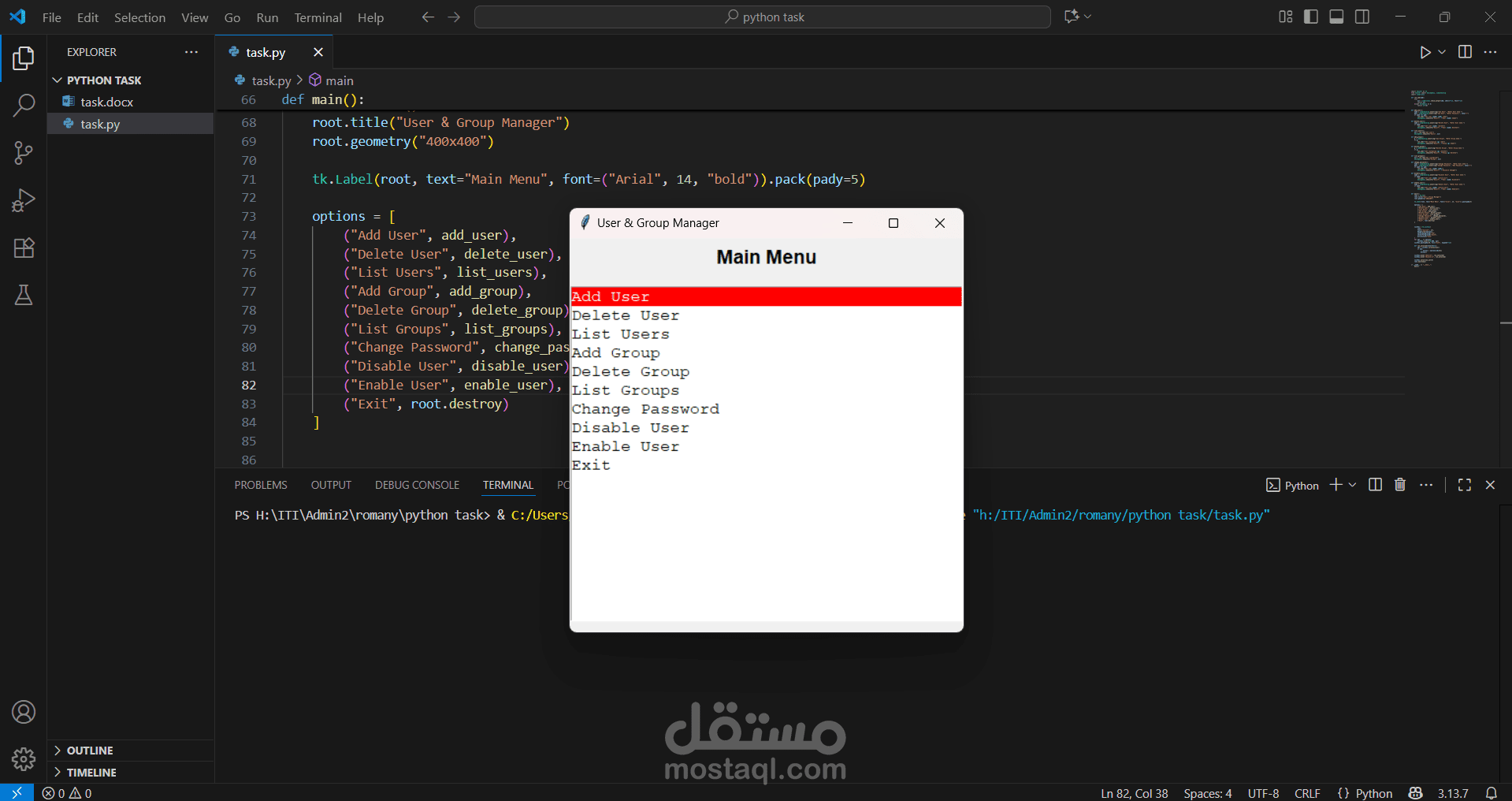This screenshot has width=1512, height=801.
Task: Open the Testing flask view
Action: point(24,295)
